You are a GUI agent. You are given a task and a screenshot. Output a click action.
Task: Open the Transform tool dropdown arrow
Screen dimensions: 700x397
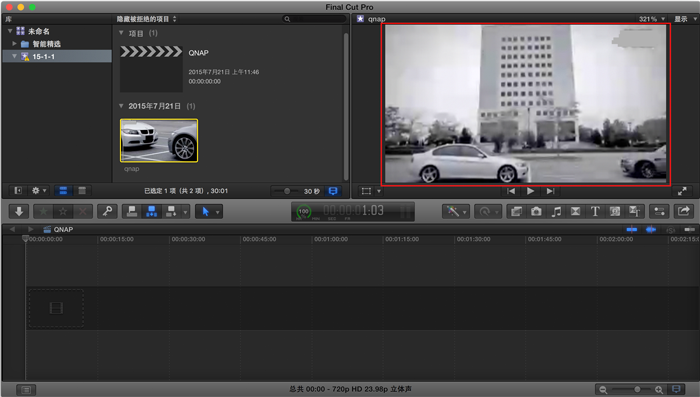coord(379,192)
